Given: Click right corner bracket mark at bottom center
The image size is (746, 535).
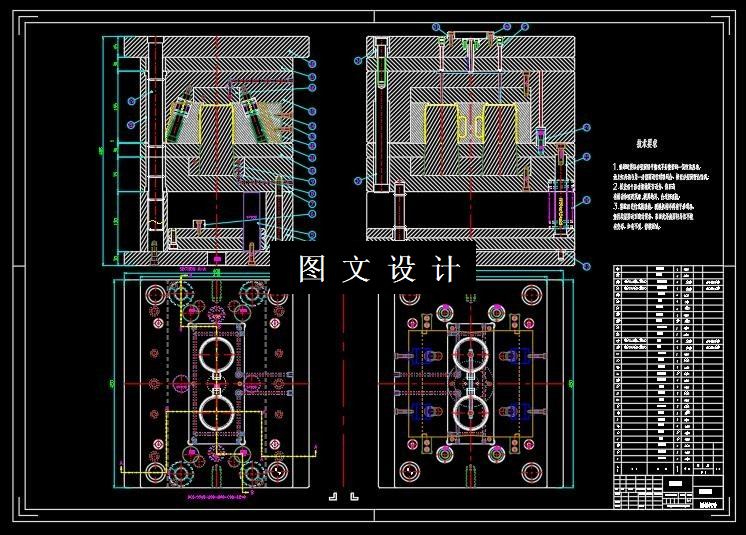Looking at the screenshot, I should [x=353, y=496].
